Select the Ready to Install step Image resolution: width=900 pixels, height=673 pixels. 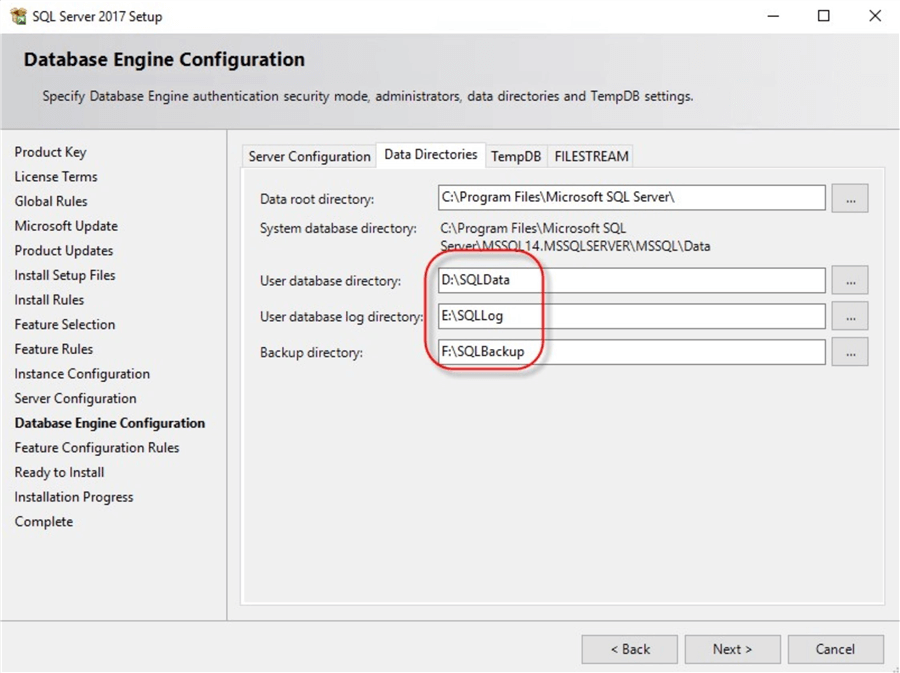pos(59,472)
